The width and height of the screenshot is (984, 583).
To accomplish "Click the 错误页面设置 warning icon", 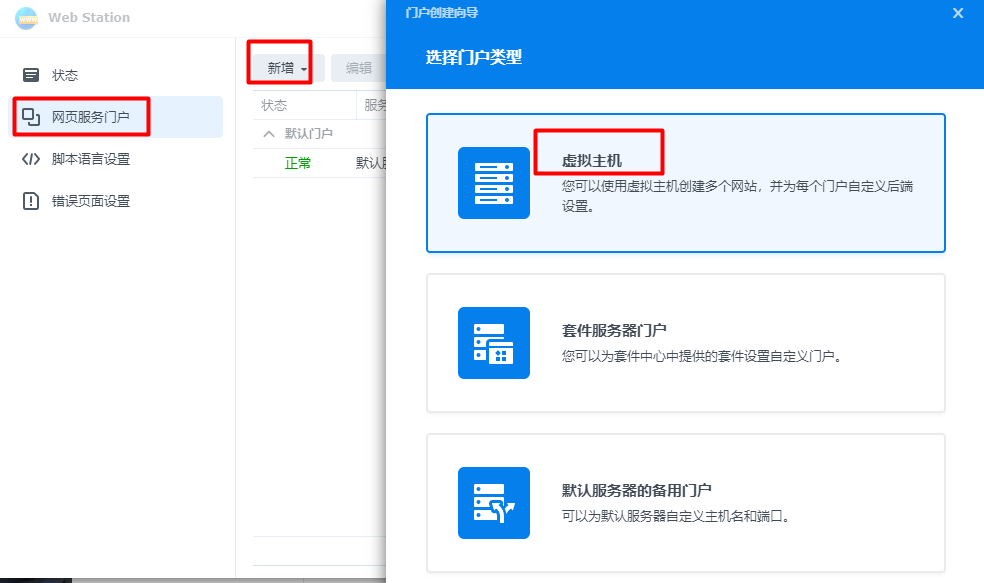I will [31, 201].
